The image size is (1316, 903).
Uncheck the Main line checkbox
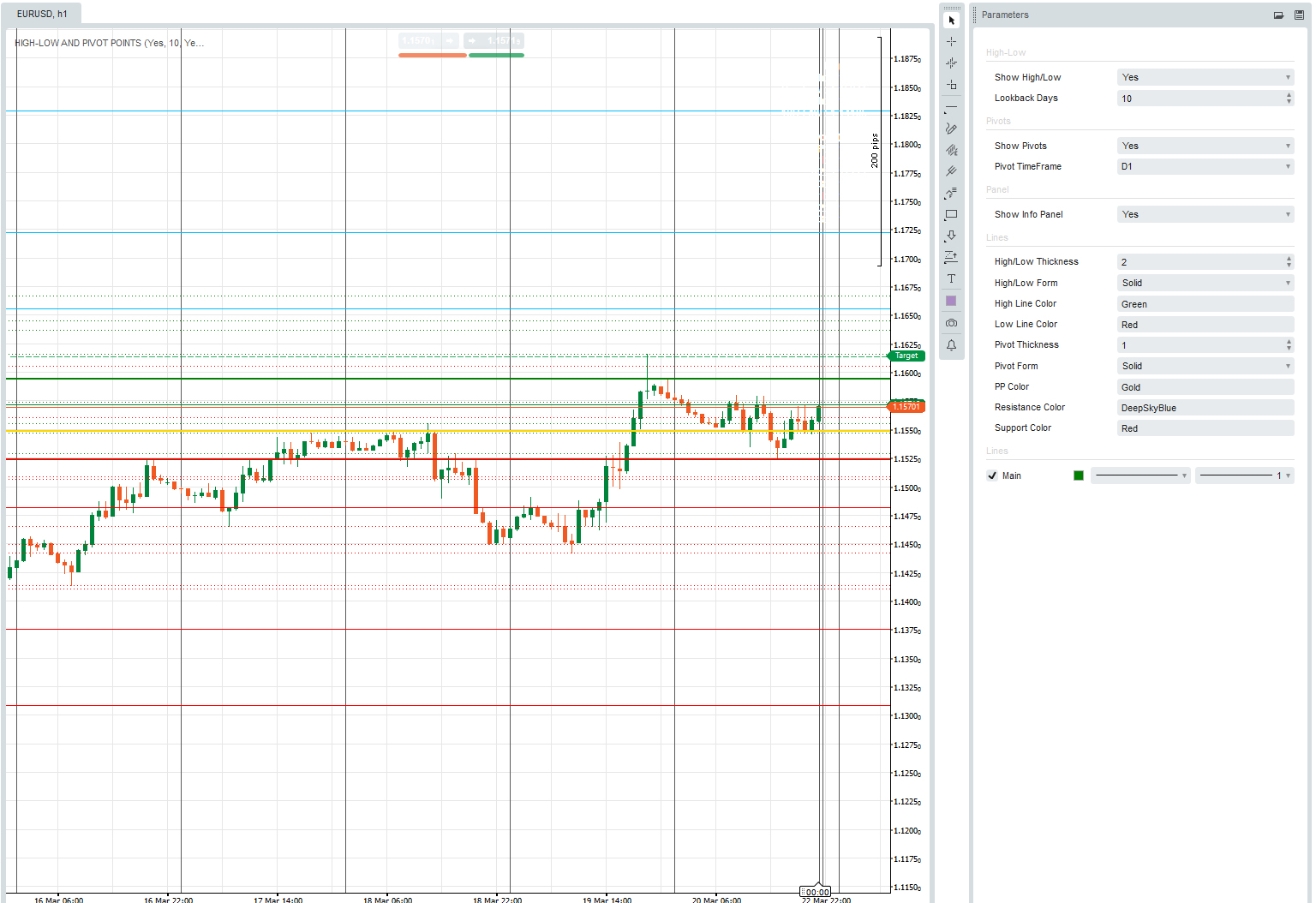point(992,475)
